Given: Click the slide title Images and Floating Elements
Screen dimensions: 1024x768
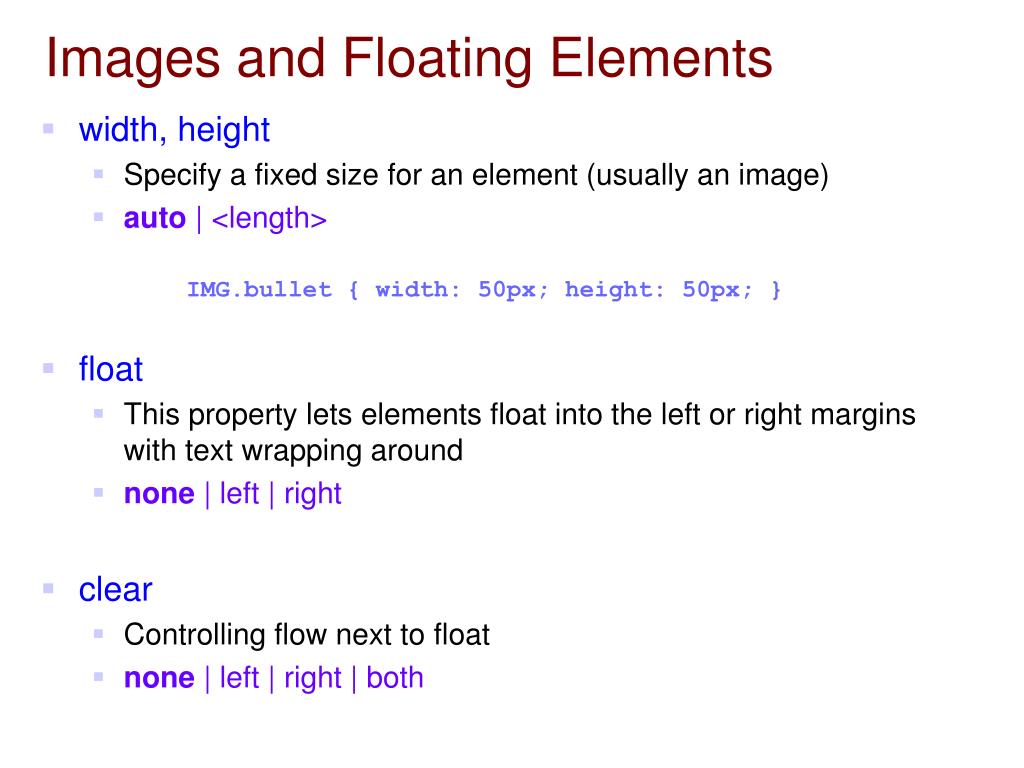Looking at the screenshot, I should [409, 60].
